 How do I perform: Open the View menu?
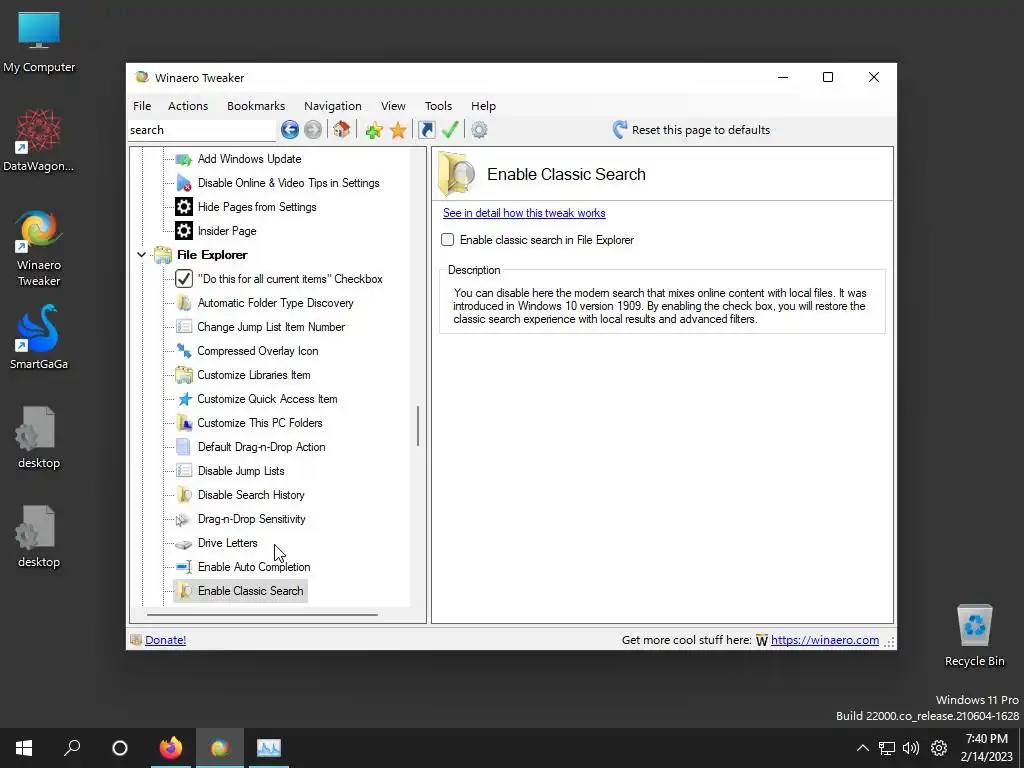[393, 106]
